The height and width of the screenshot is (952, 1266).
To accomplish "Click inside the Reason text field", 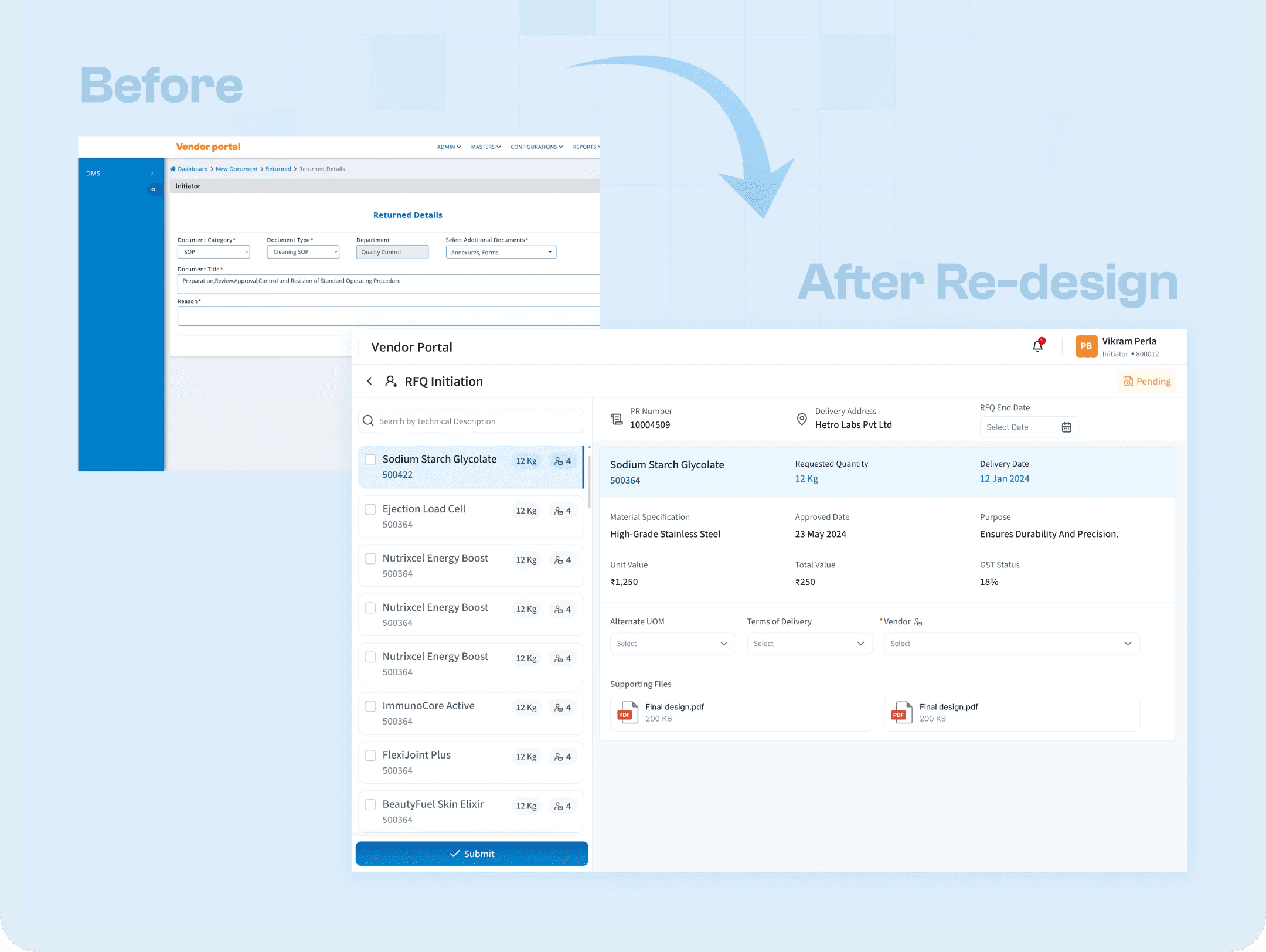I will [x=387, y=316].
